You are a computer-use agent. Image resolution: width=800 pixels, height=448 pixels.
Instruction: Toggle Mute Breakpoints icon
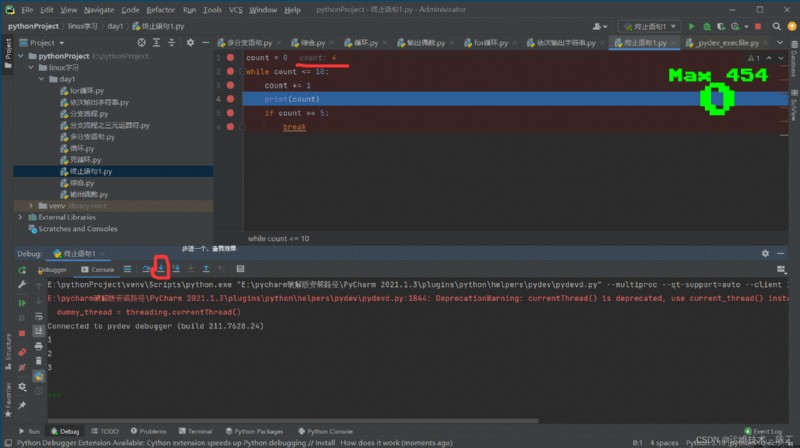coord(22,367)
